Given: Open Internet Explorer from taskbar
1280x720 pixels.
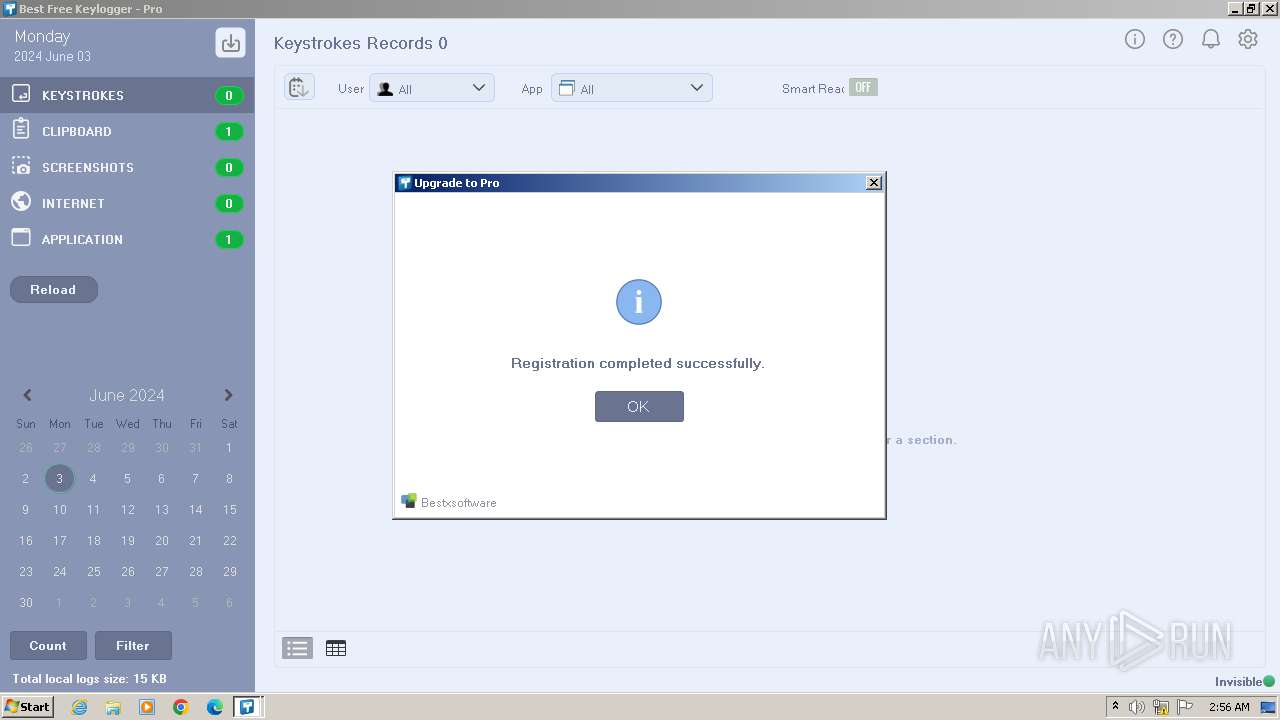Looking at the screenshot, I should point(80,707).
